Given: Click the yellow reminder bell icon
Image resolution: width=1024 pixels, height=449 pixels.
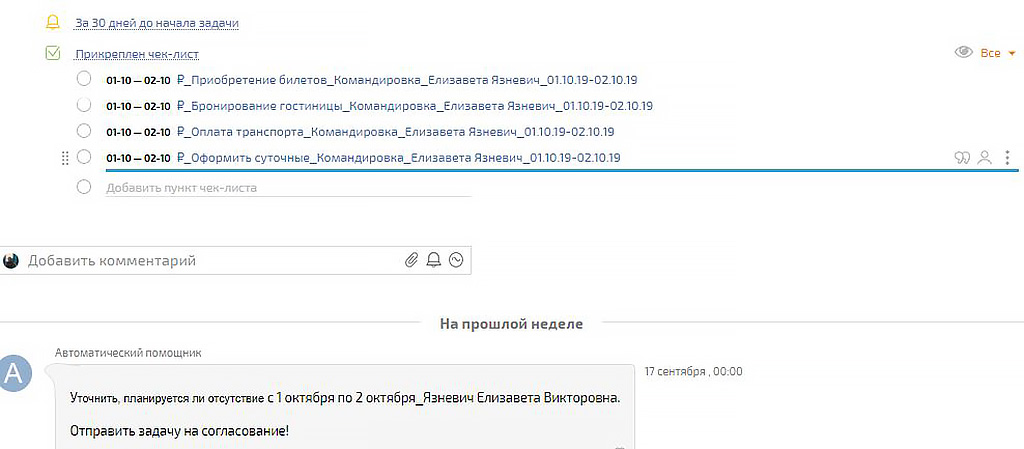Looking at the screenshot, I should tap(53, 22).
